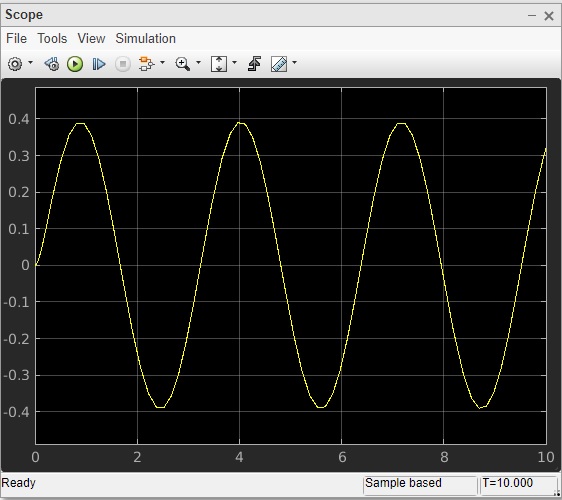Expand the gear settings dropdown arrow

30,63
